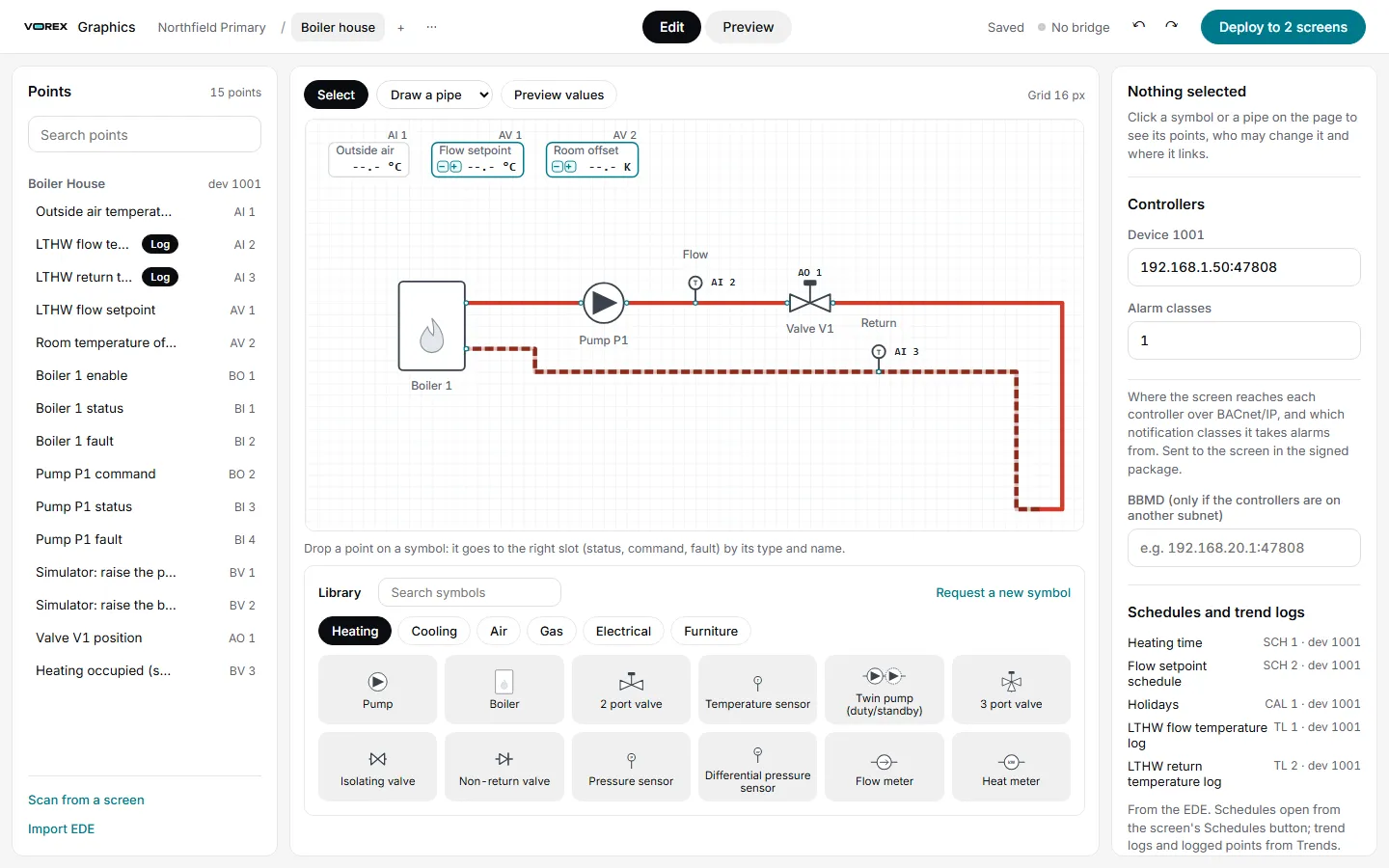Switch library to the Electrical category
This screenshot has width=1389, height=868.
(x=623, y=631)
